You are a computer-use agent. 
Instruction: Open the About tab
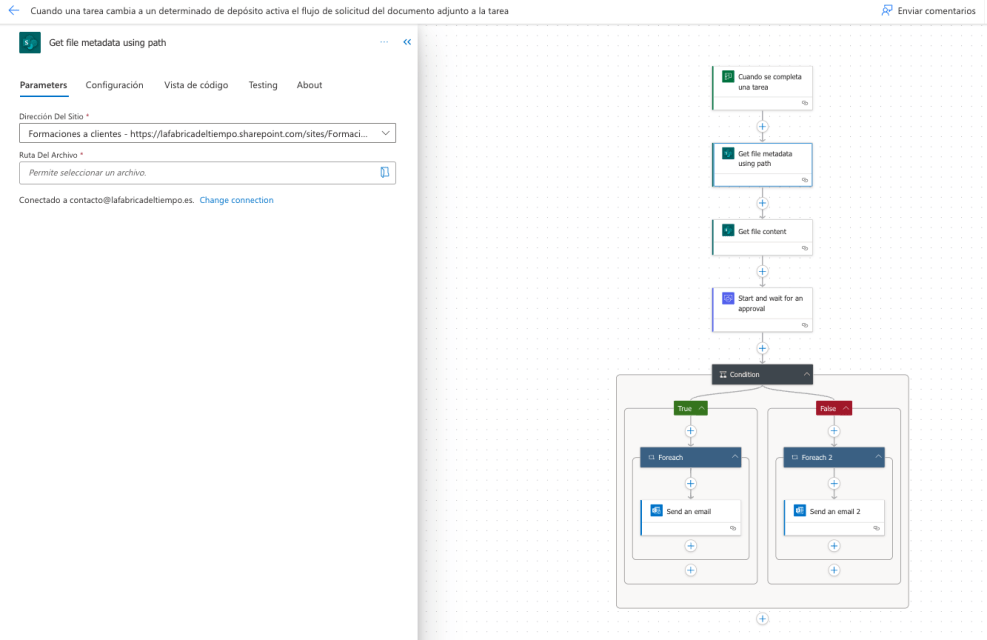[x=310, y=85]
